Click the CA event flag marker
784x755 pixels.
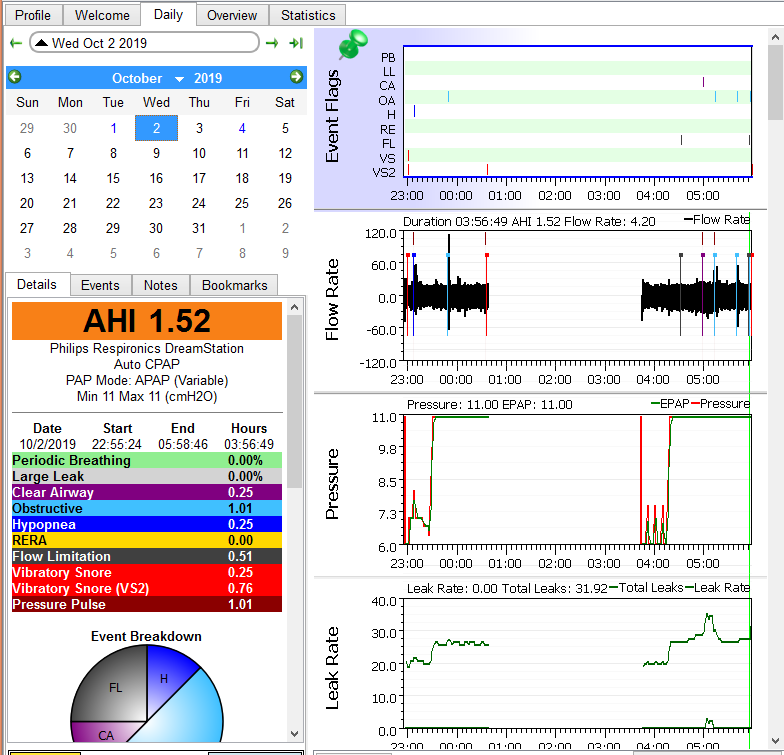point(703,82)
